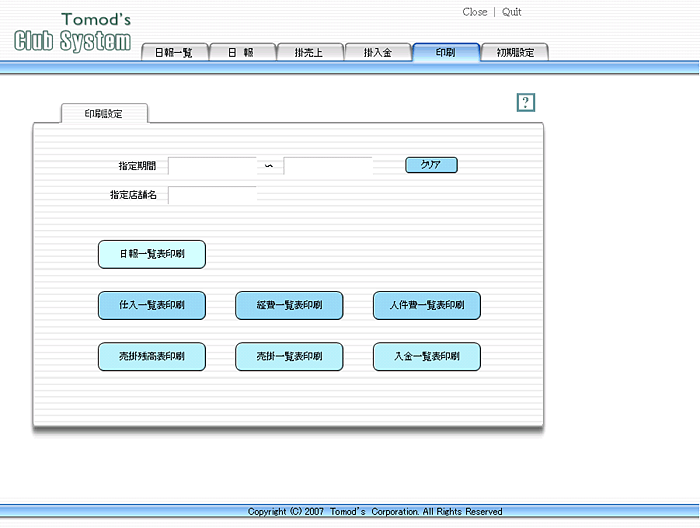Go to the 掛売上 tab

click(x=309, y=53)
